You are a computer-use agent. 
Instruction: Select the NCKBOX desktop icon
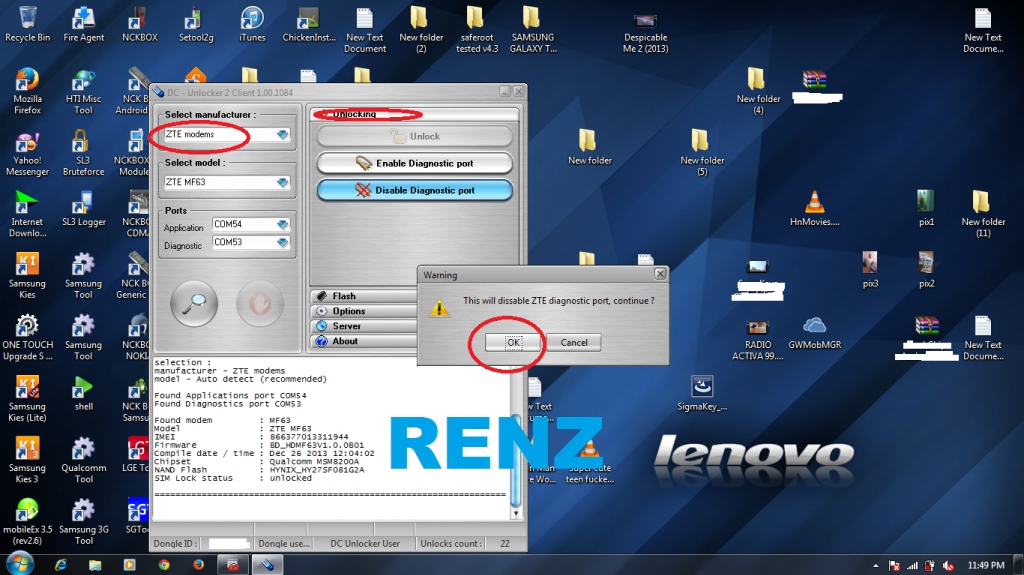[140, 24]
